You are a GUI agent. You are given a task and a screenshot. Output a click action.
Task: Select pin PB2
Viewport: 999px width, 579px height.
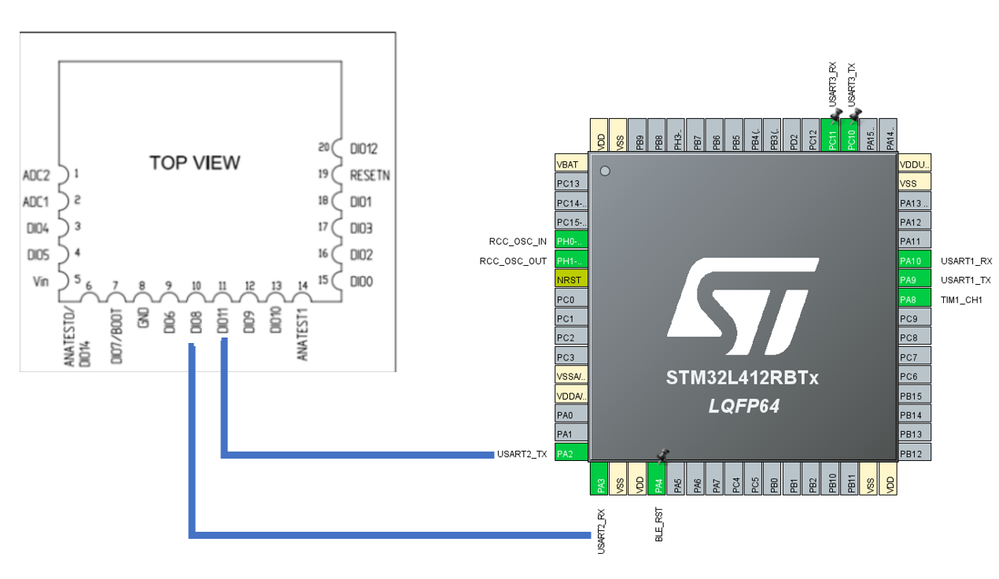(811, 478)
